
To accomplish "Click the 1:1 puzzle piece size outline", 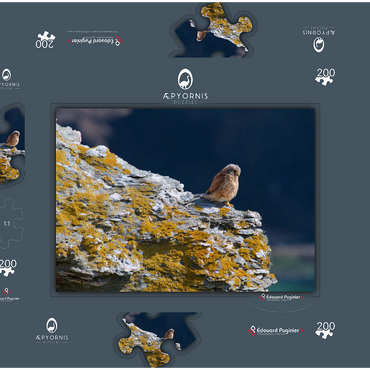I will tap(11, 223).
